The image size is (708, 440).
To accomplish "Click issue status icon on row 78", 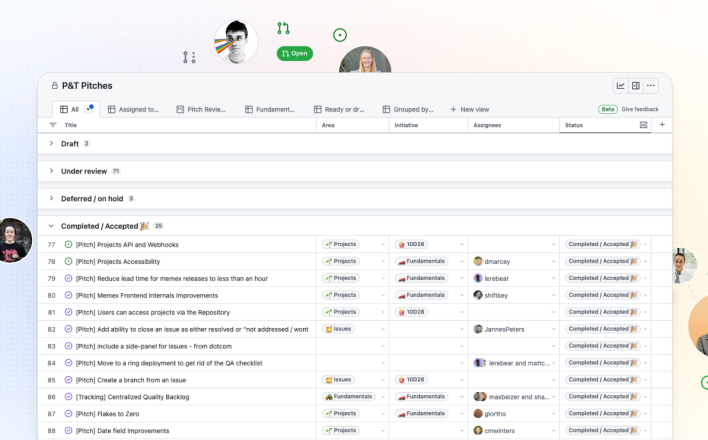I will pos(68,261).
